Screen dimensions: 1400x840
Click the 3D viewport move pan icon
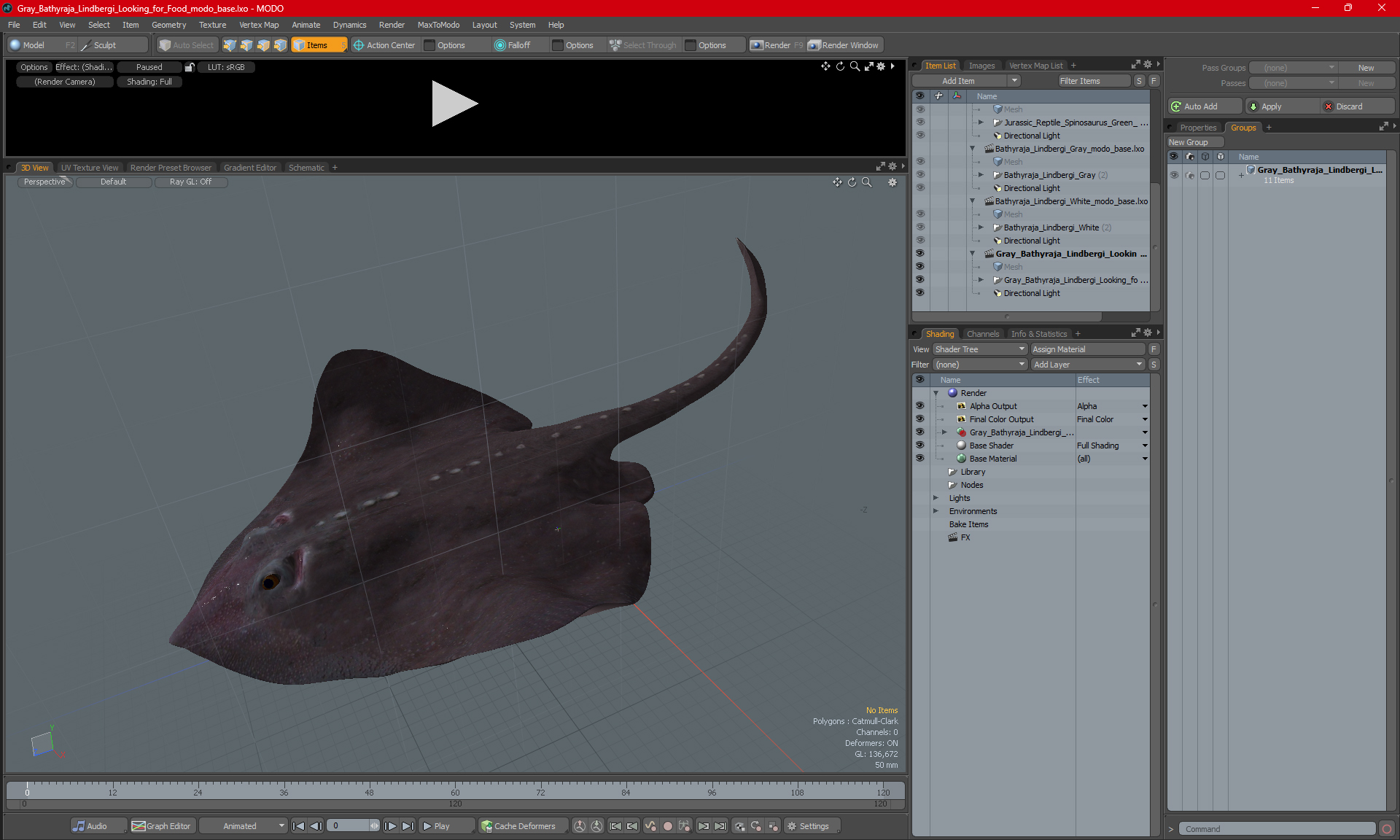tap(837, 182)
